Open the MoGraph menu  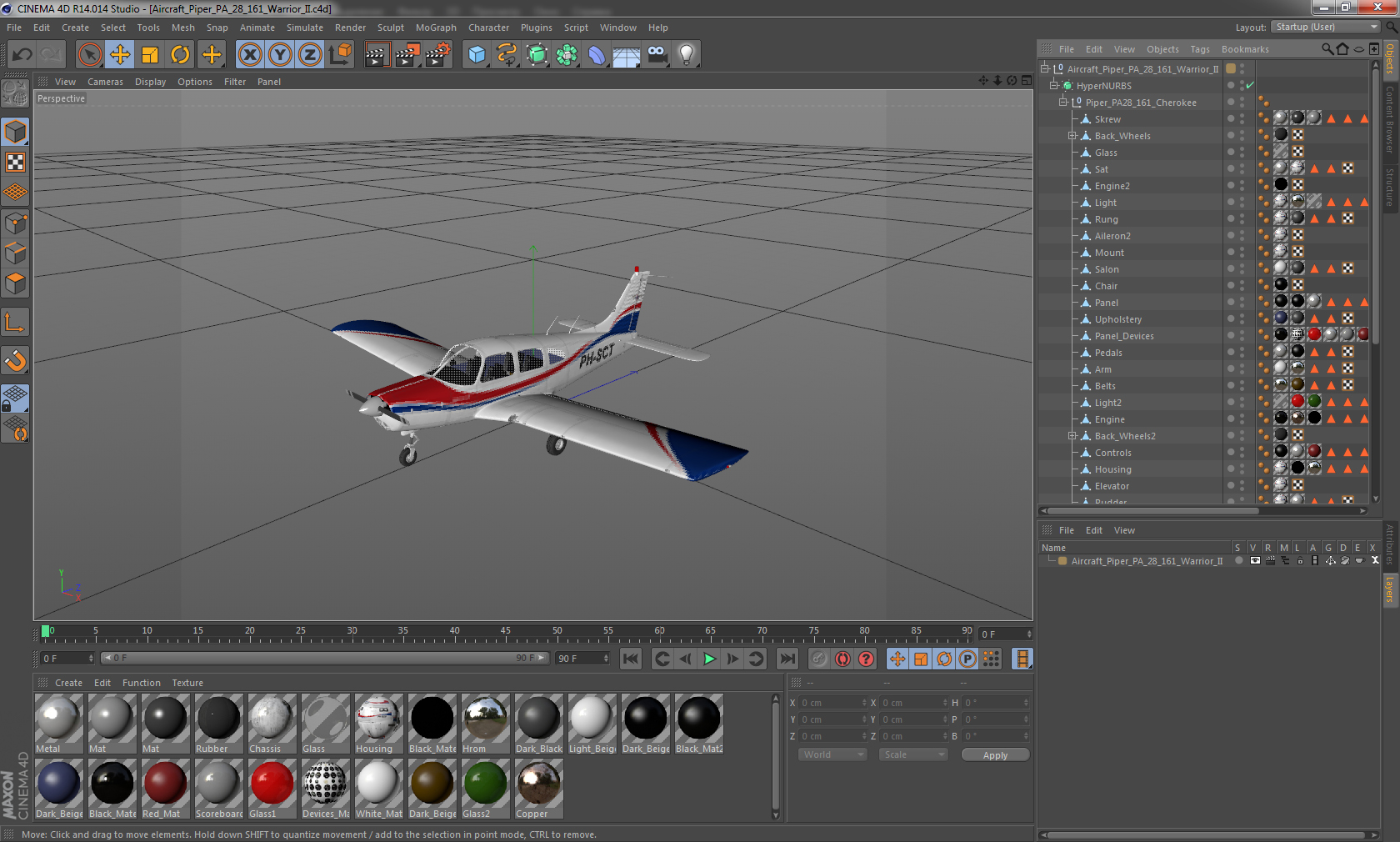[436, 28]
